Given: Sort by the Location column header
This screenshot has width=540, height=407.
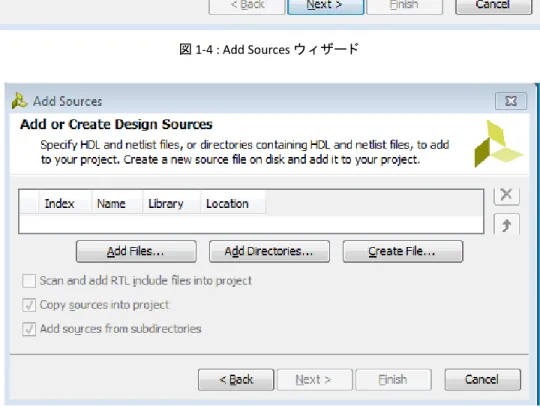Looking at the screenshot, I should click(233, 204).
